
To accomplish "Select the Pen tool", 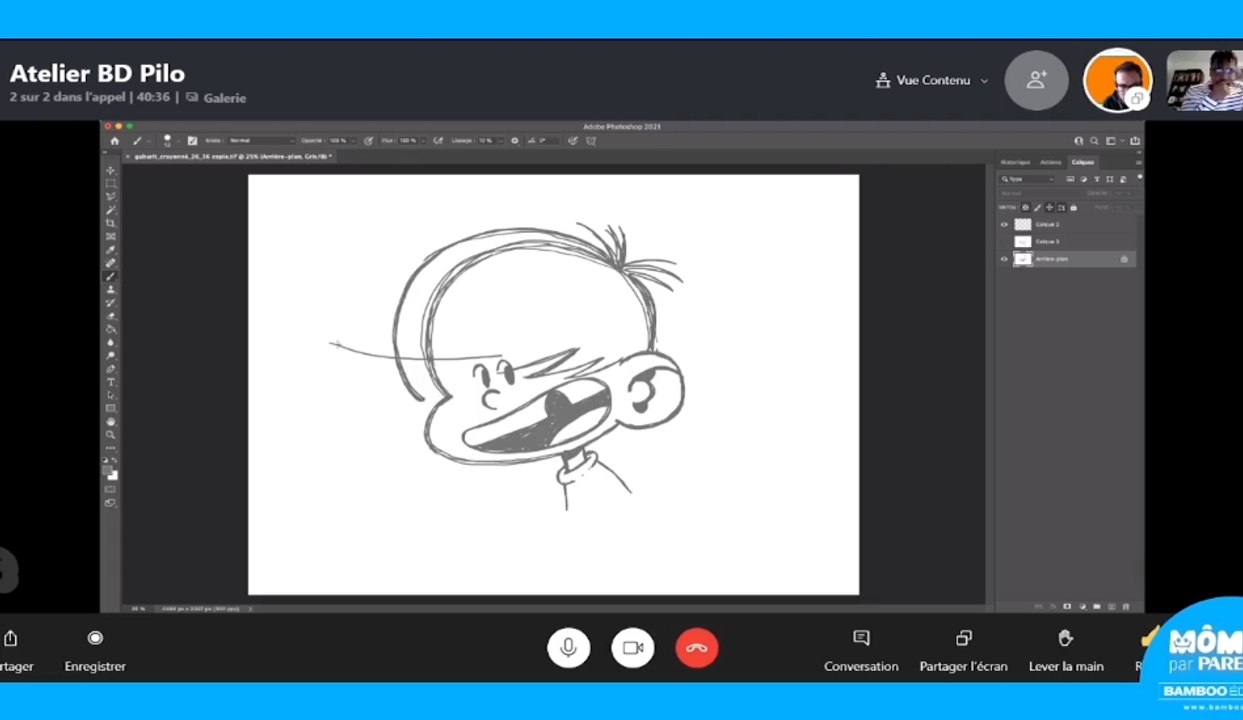I will (x=111, y=369).
